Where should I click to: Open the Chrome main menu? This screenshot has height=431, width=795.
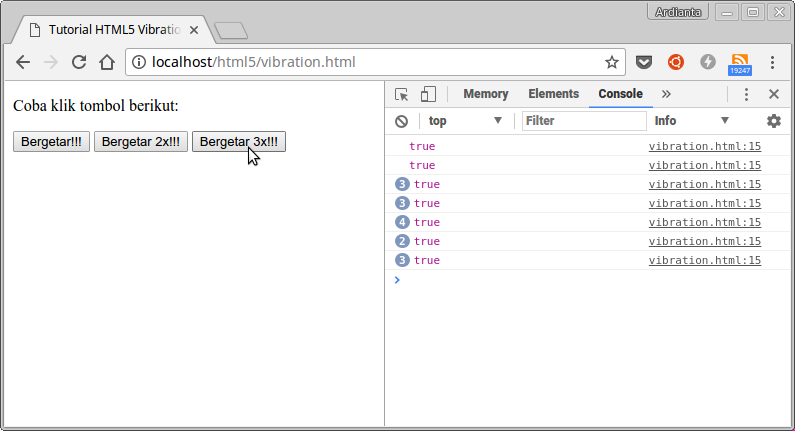[x=772, y=62]
